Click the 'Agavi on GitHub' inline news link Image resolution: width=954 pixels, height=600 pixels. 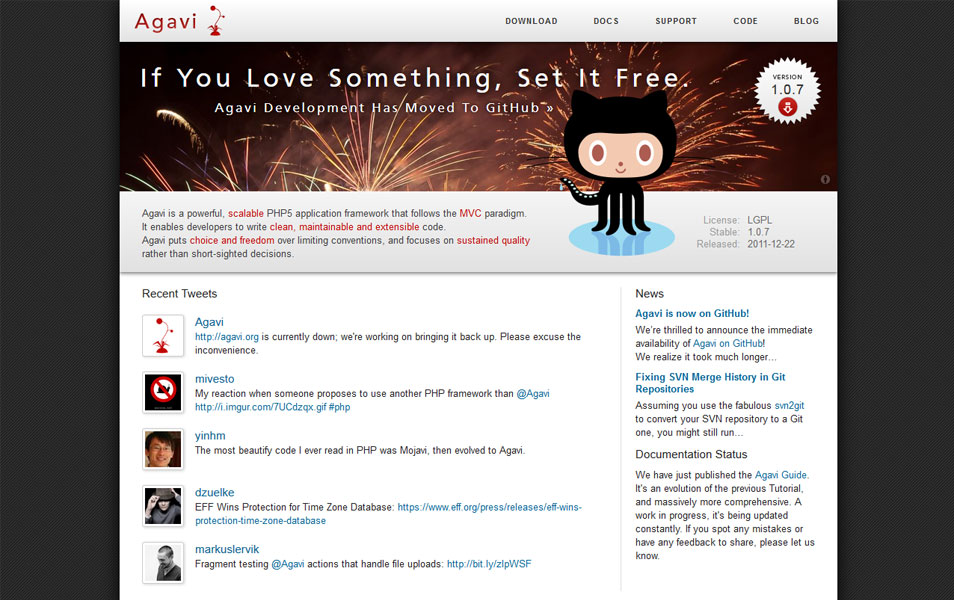tap(729, 343)
